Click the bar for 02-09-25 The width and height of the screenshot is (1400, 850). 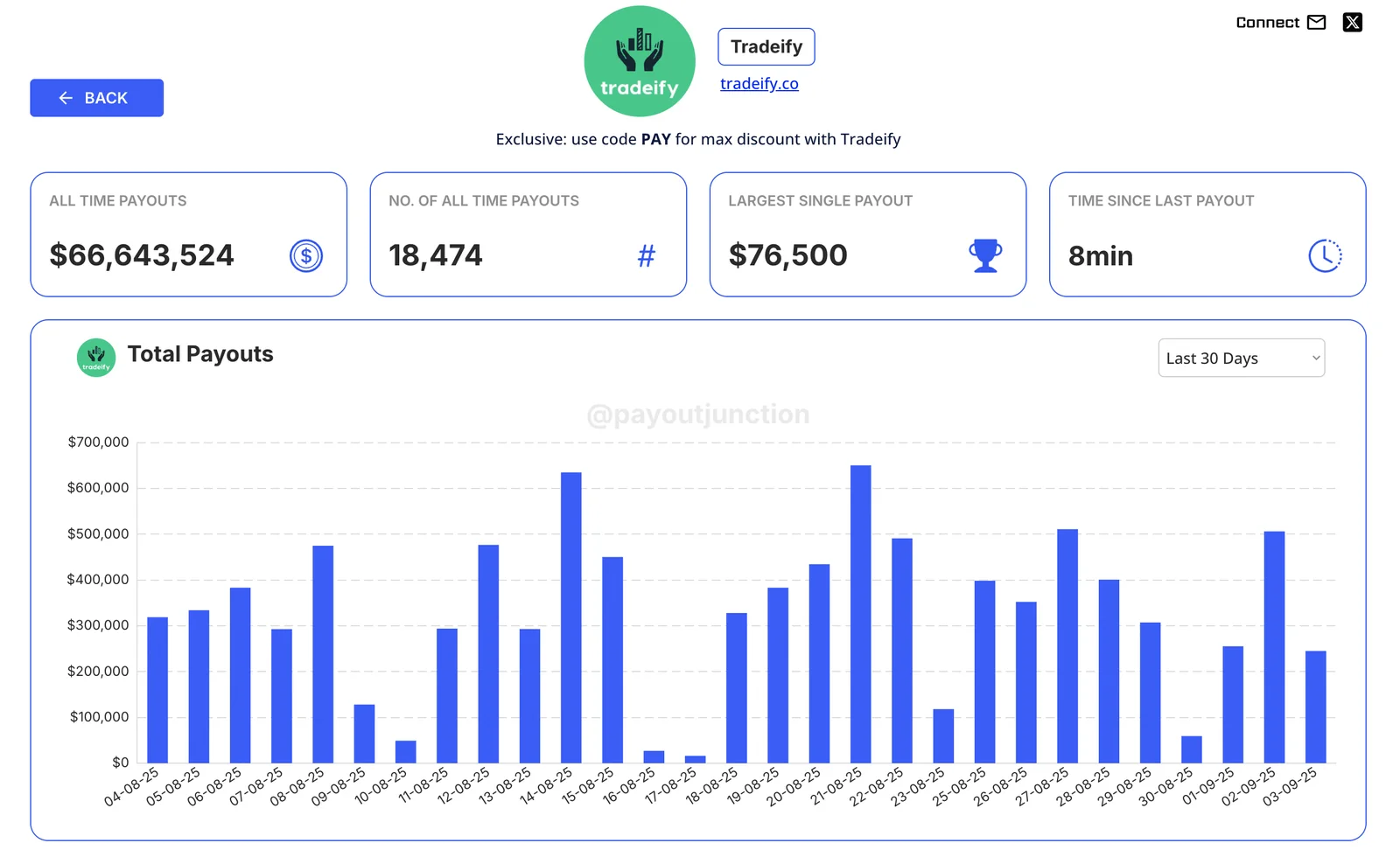(x=1274, y=647)
